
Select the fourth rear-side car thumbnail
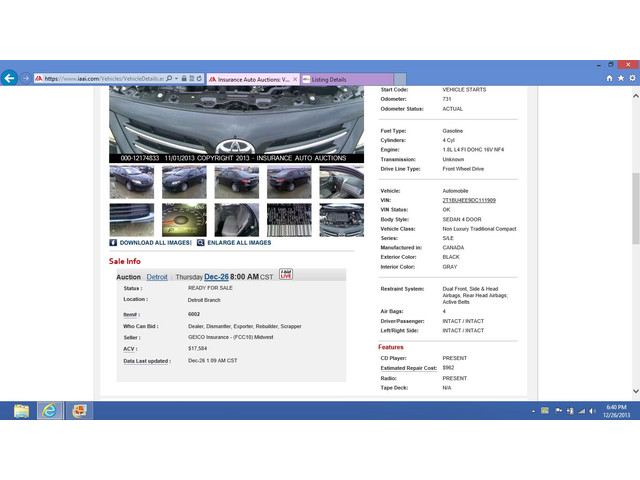pos(289,182)
